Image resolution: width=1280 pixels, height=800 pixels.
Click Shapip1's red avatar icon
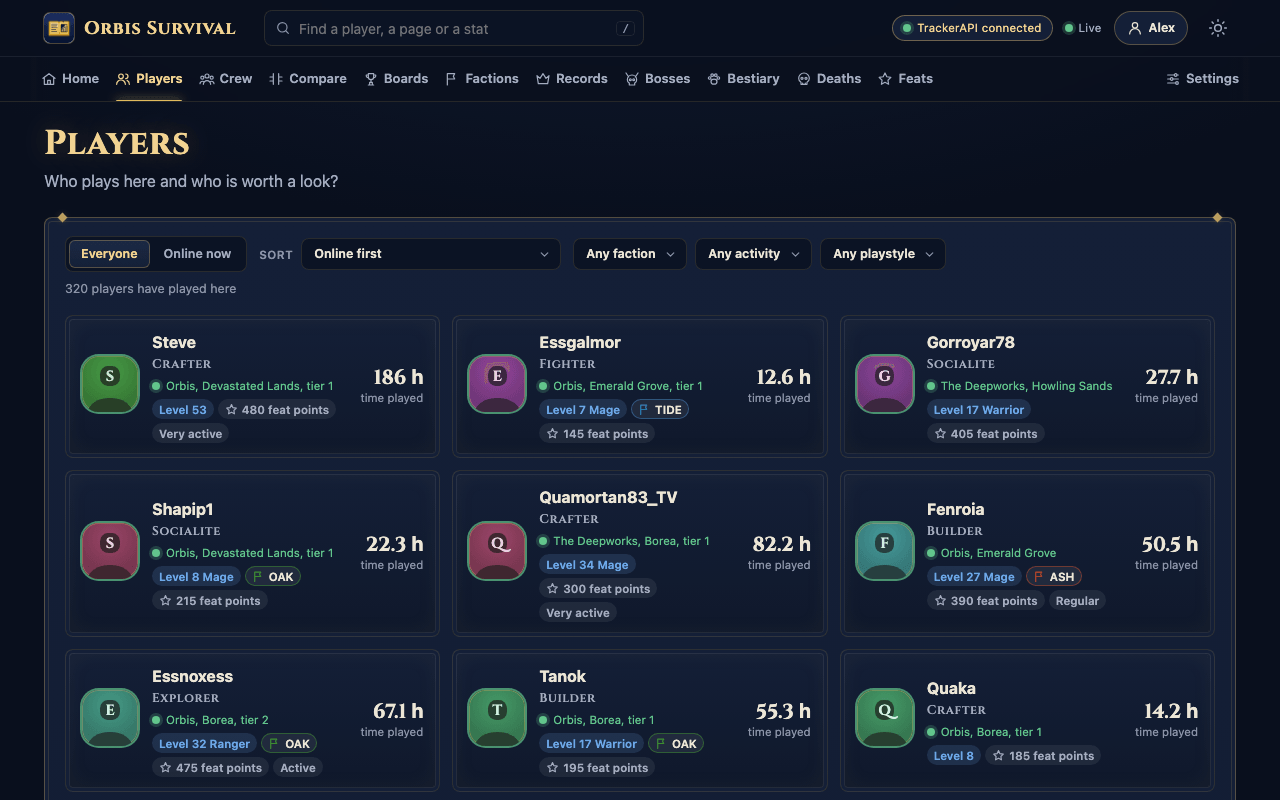110,551
